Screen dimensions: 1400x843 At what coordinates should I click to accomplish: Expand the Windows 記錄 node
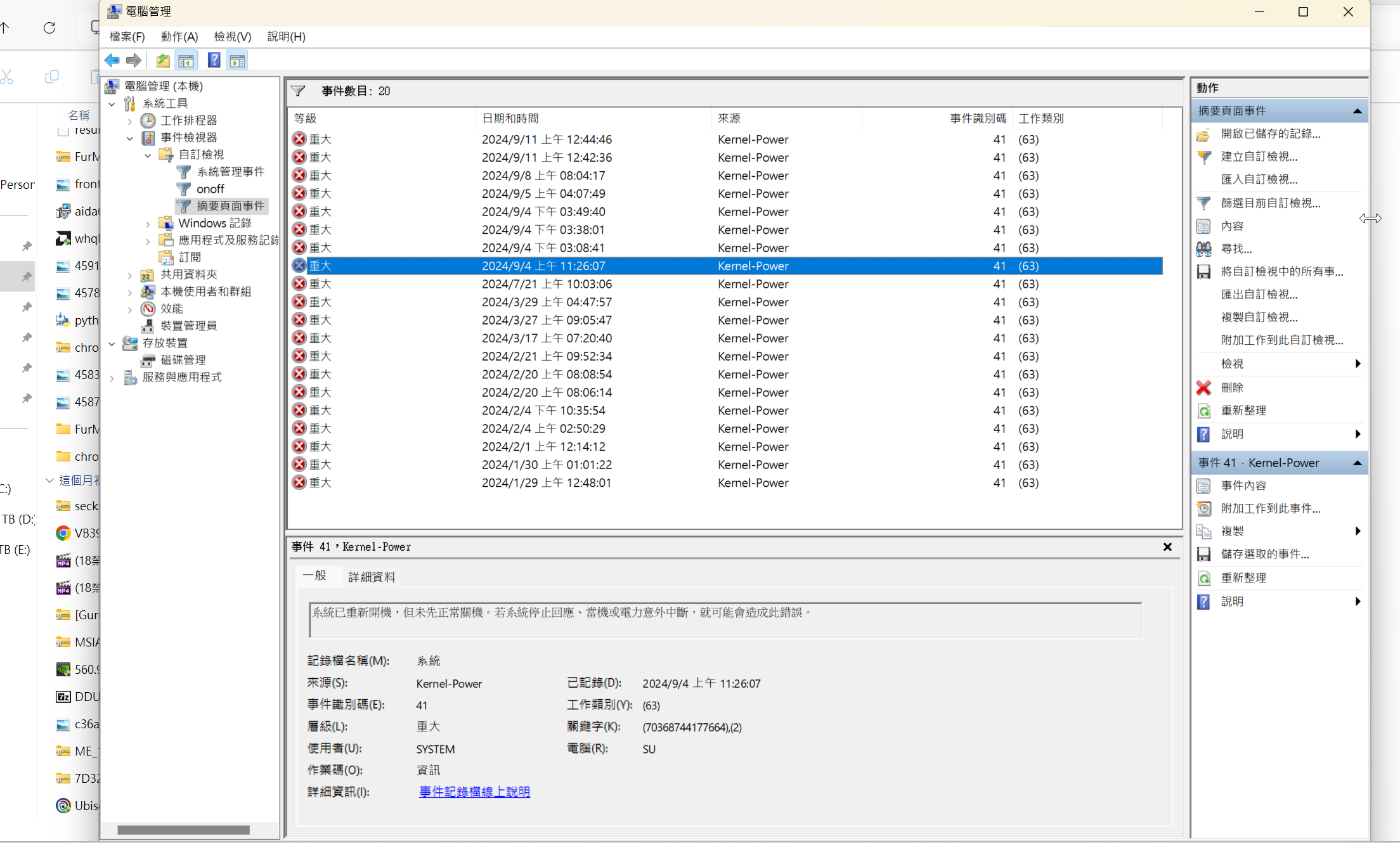(148, 224)
